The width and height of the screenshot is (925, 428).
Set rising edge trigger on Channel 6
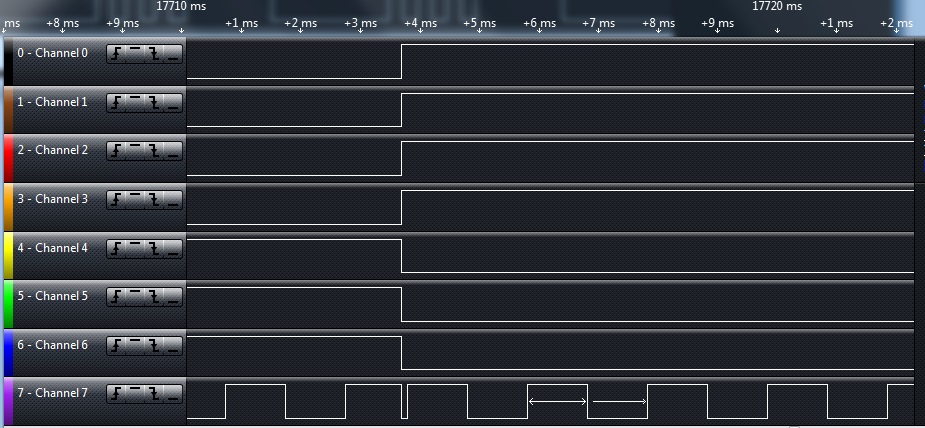coord(116,346)
